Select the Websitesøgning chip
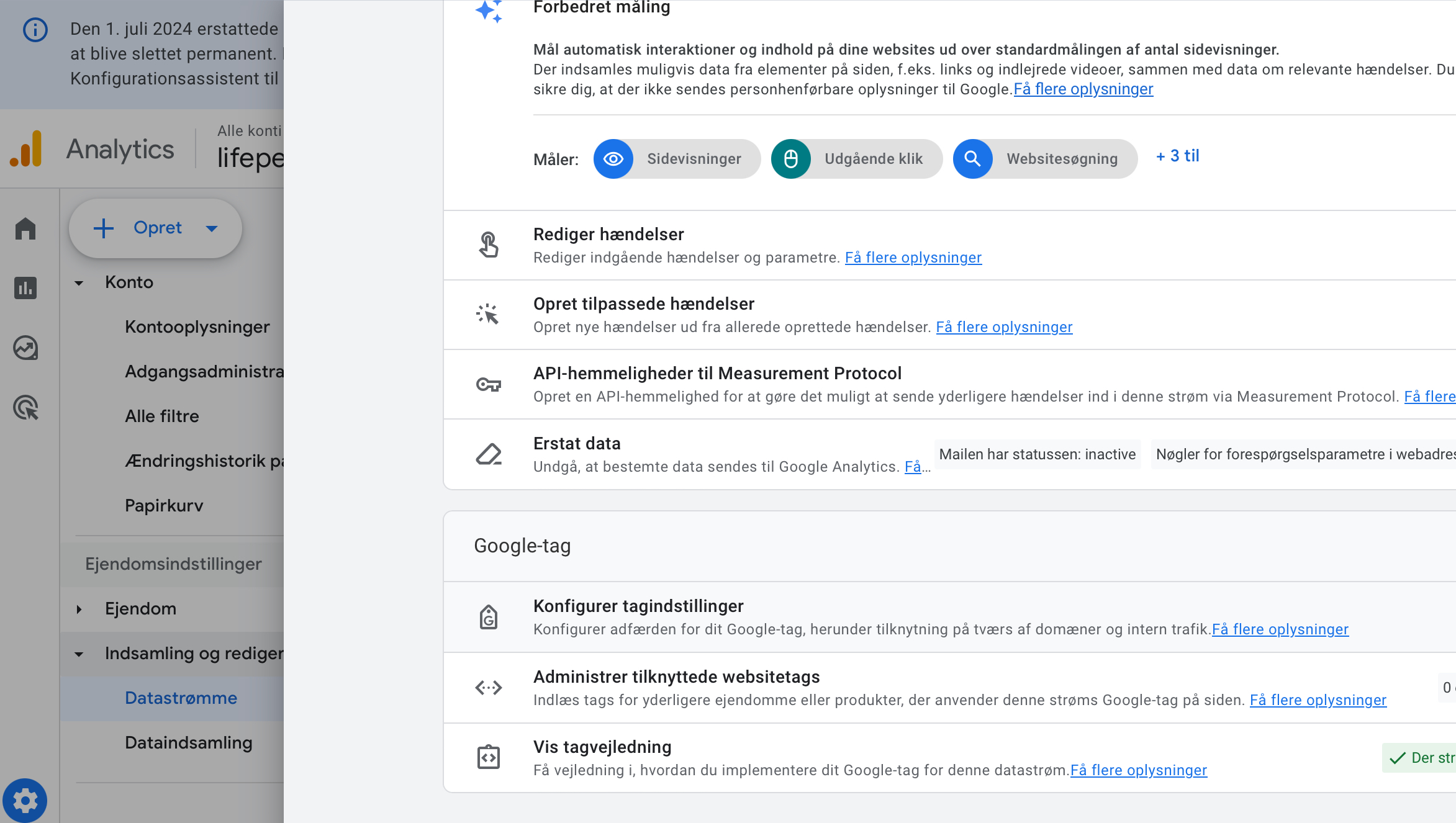 tap(1045, 159)
